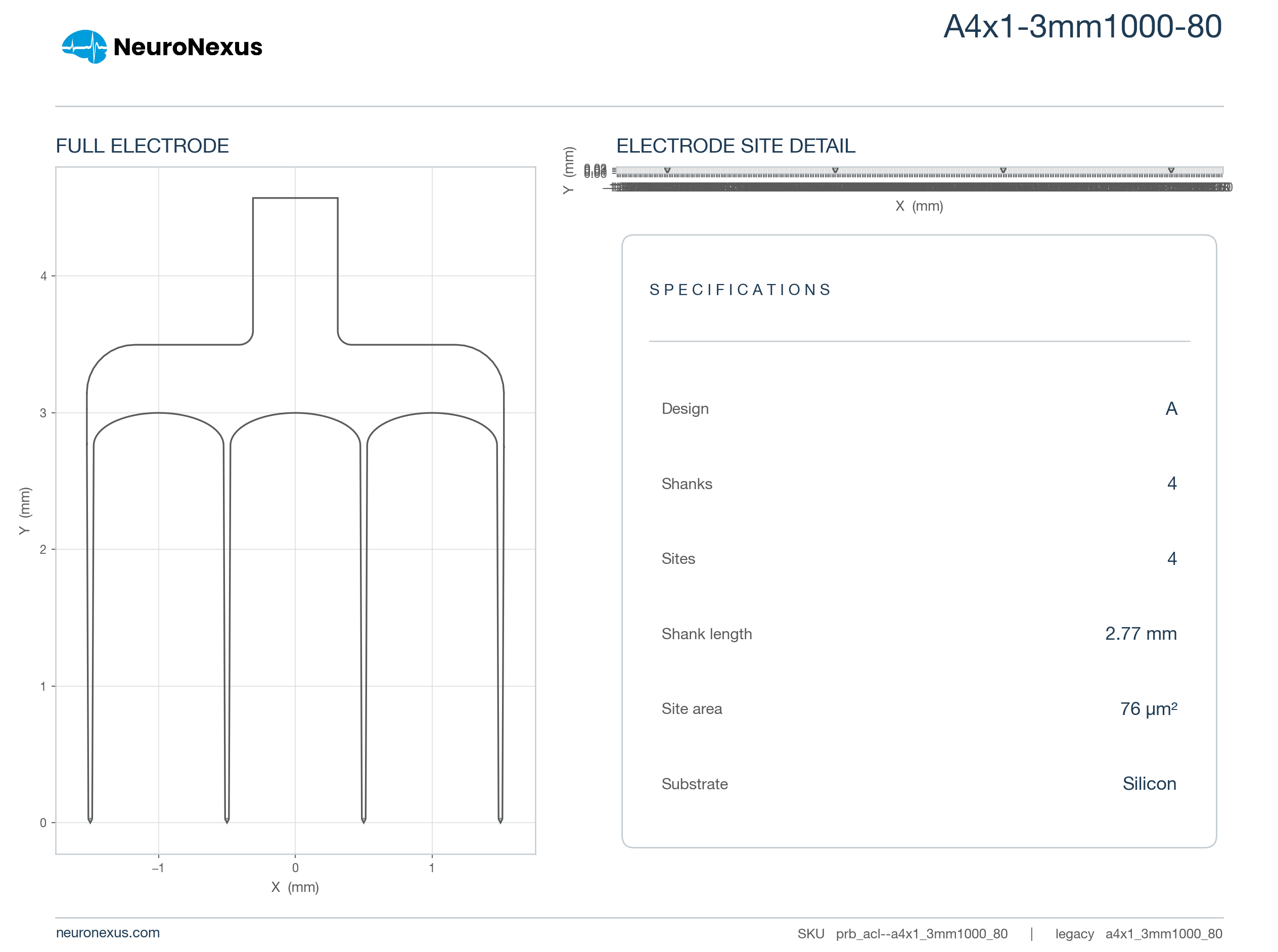Click the first site marker in the site detail plot

tap(667, 170)
